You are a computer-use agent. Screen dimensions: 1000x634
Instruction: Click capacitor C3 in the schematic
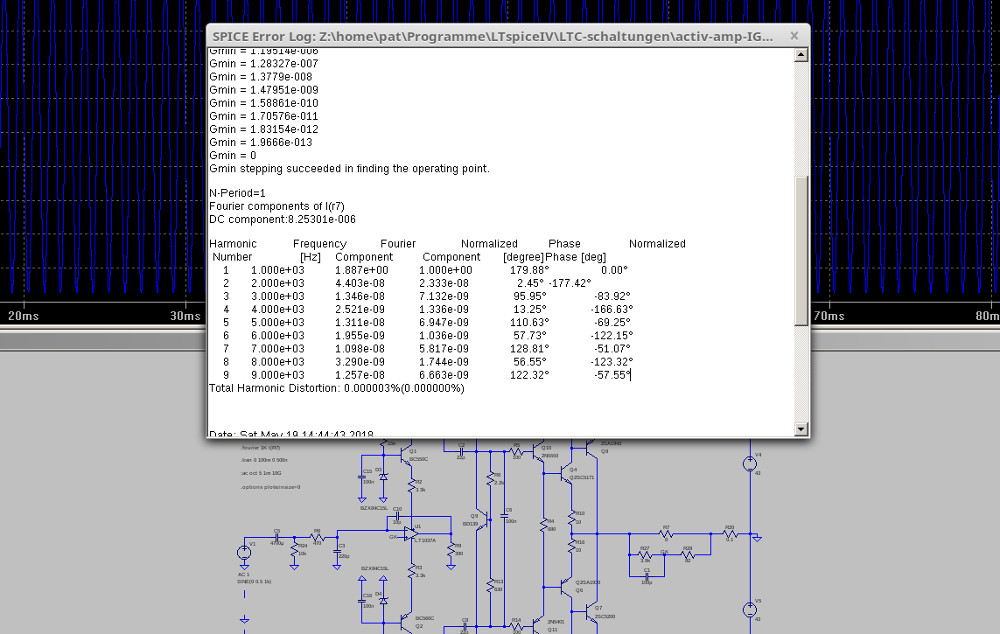337,552
